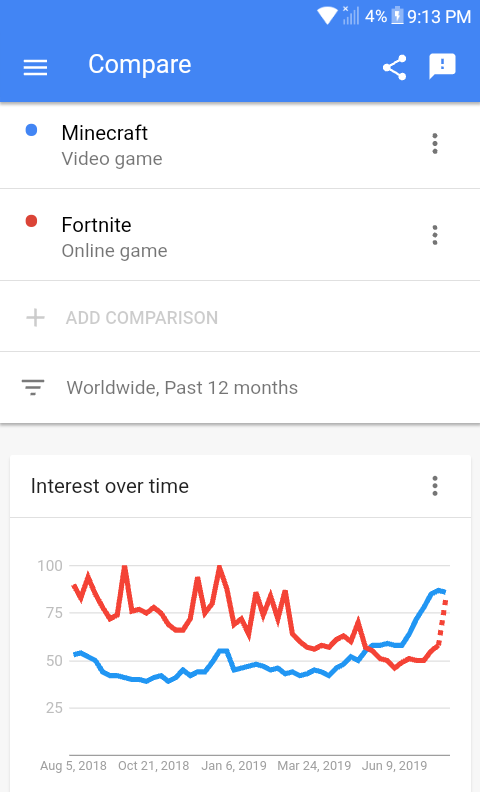Tap the Wi-Fi status bar icon
This screenshot has width=480, height=792.
click(x=327, y=16)
